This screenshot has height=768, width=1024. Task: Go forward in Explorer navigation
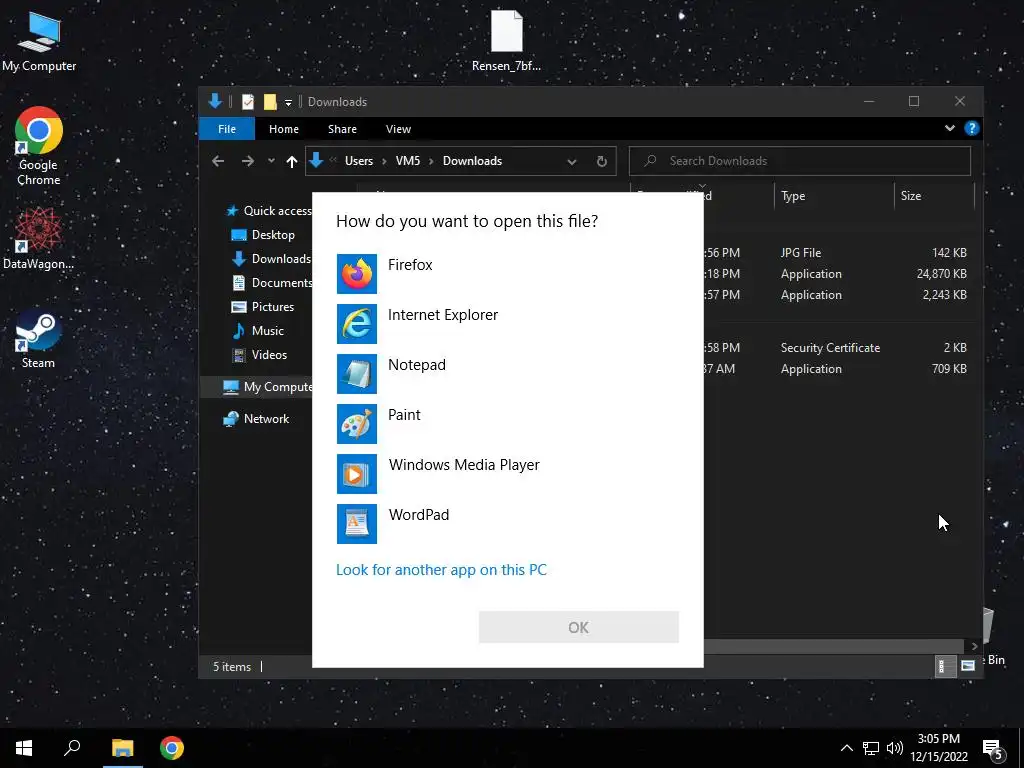point(248,161)
